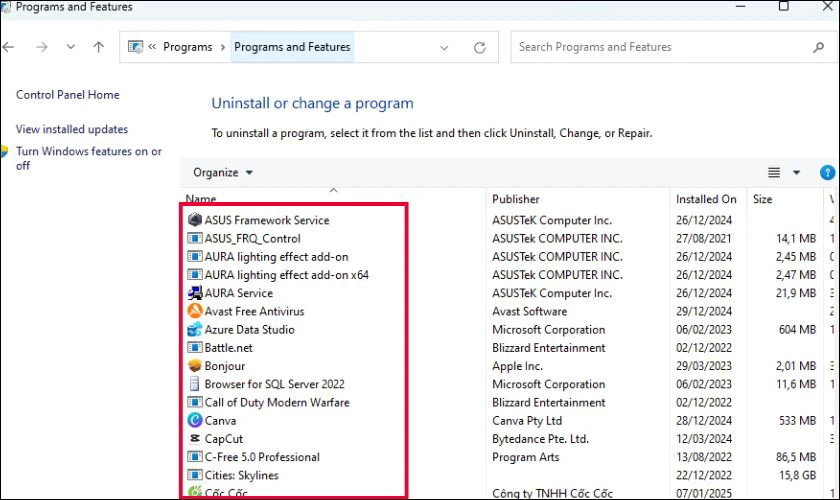Click the C-Free 5.0 Professional icon
Screen dimensions: 840x500
pyautogui.click(x=194, y=457)
